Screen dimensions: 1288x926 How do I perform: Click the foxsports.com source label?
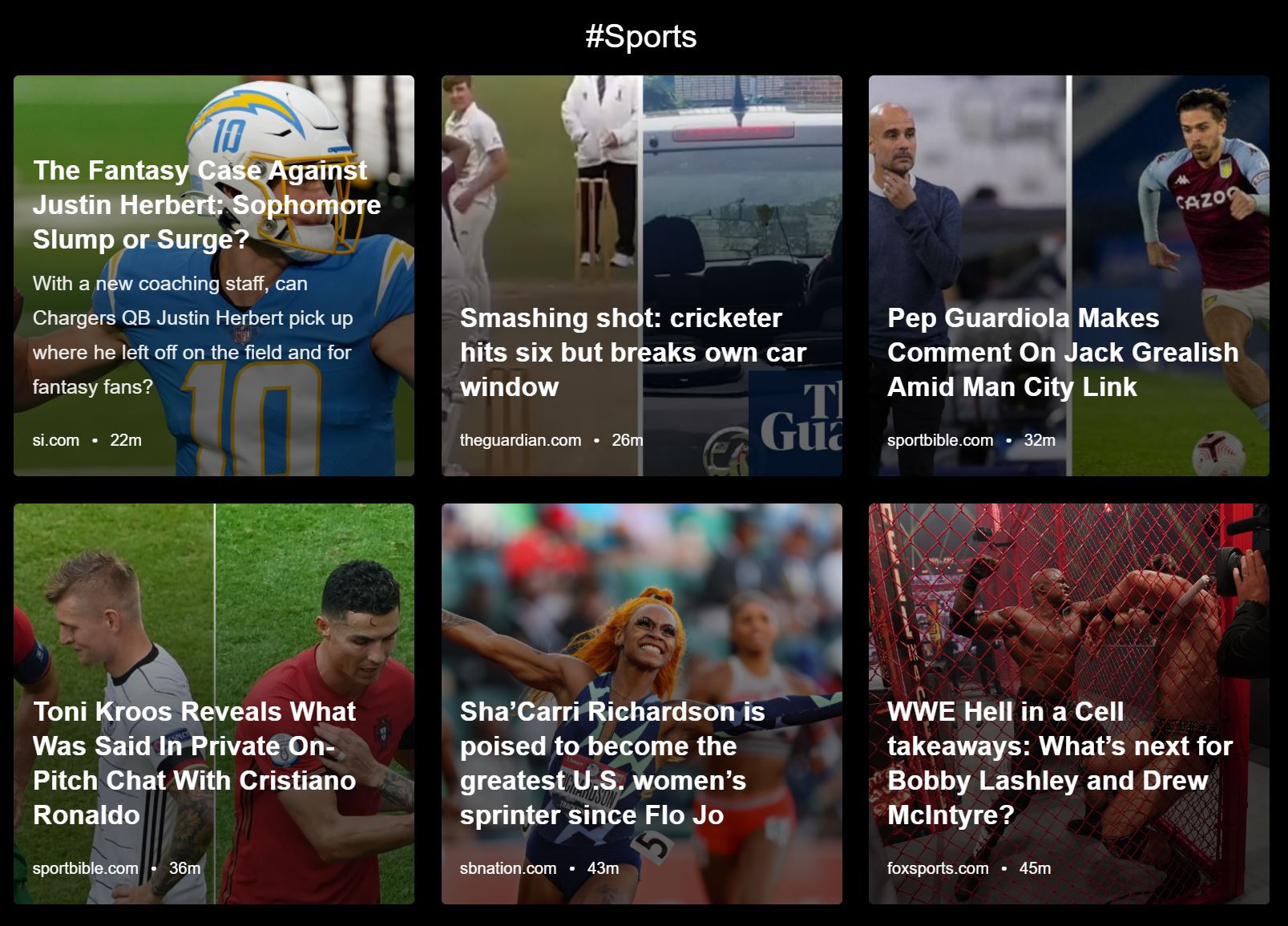[938, 868]
